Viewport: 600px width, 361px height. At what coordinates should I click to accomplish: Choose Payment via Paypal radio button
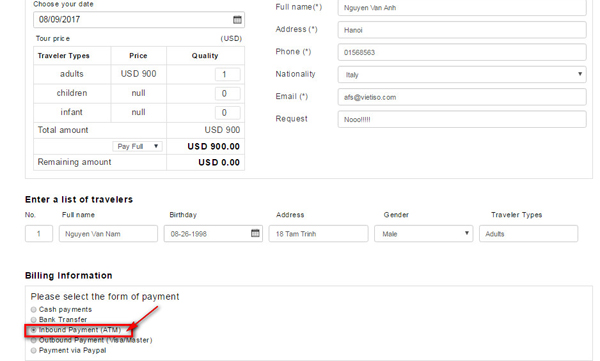click(34, 350)
